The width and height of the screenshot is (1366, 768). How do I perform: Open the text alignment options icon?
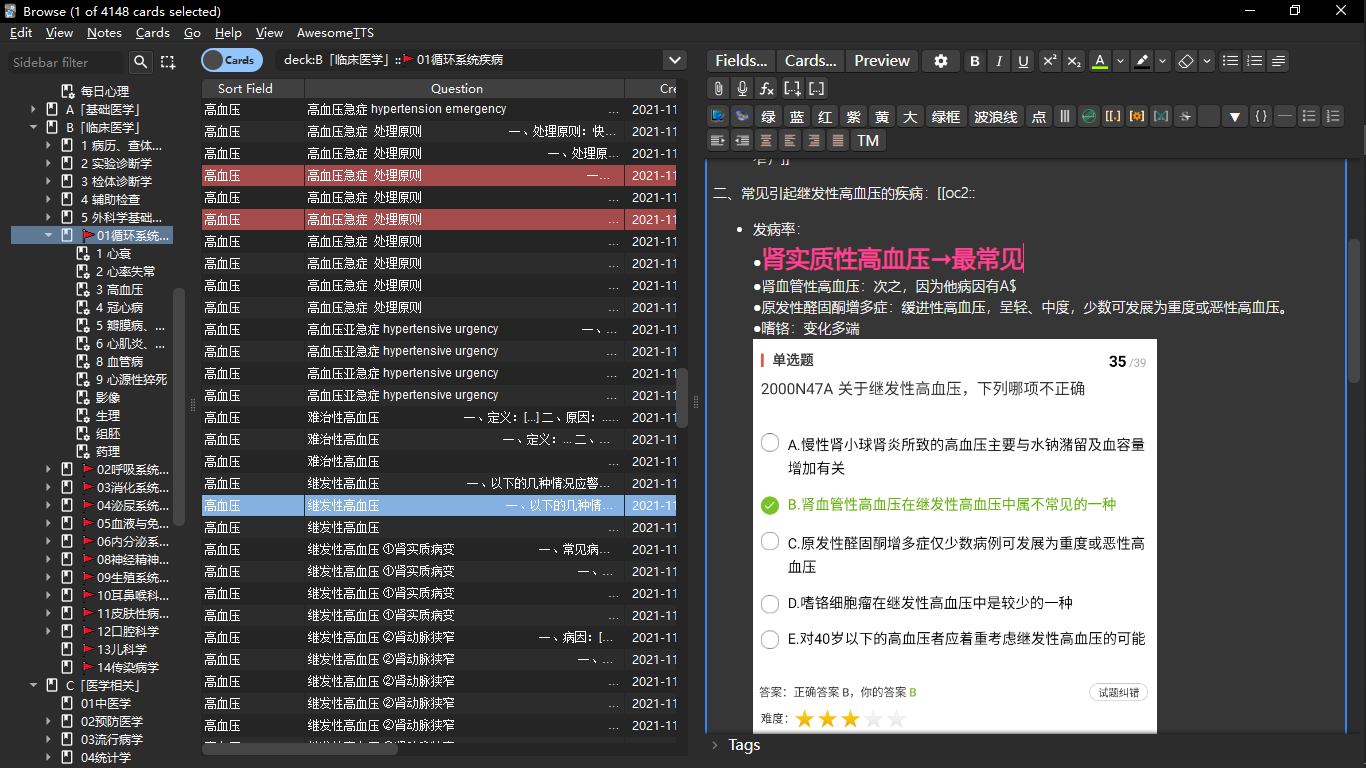click(1278, 61)
